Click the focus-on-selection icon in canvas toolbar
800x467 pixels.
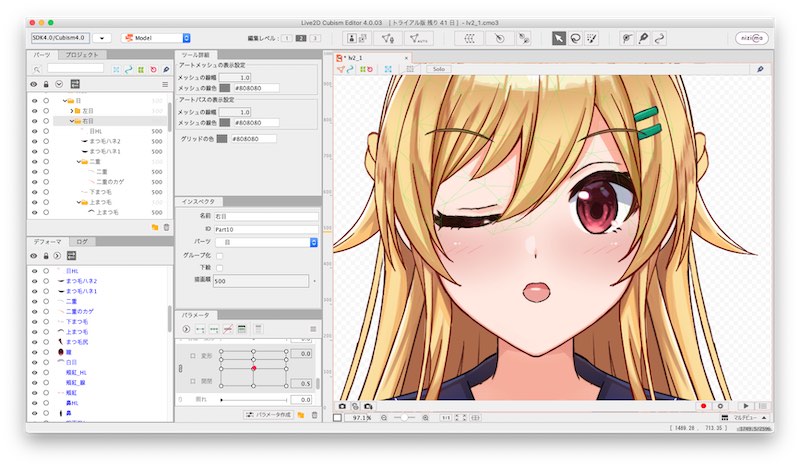click(388, 69)
